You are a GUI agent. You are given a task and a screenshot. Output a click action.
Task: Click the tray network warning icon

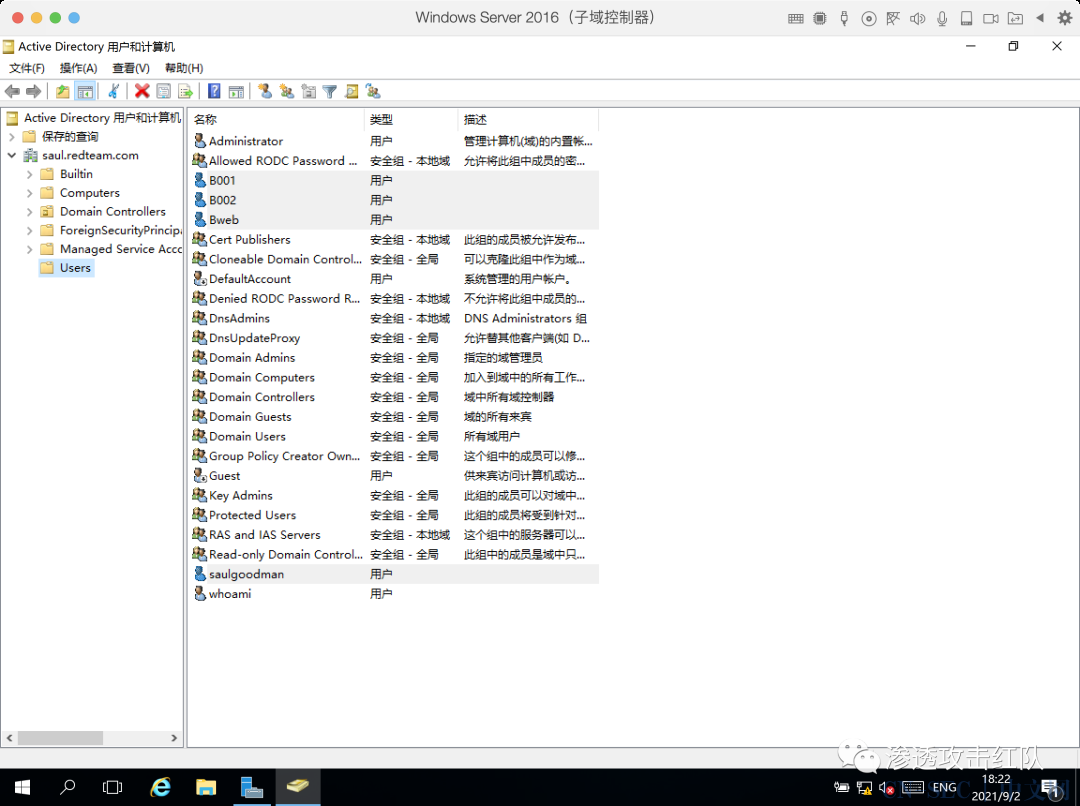point(864,787)
